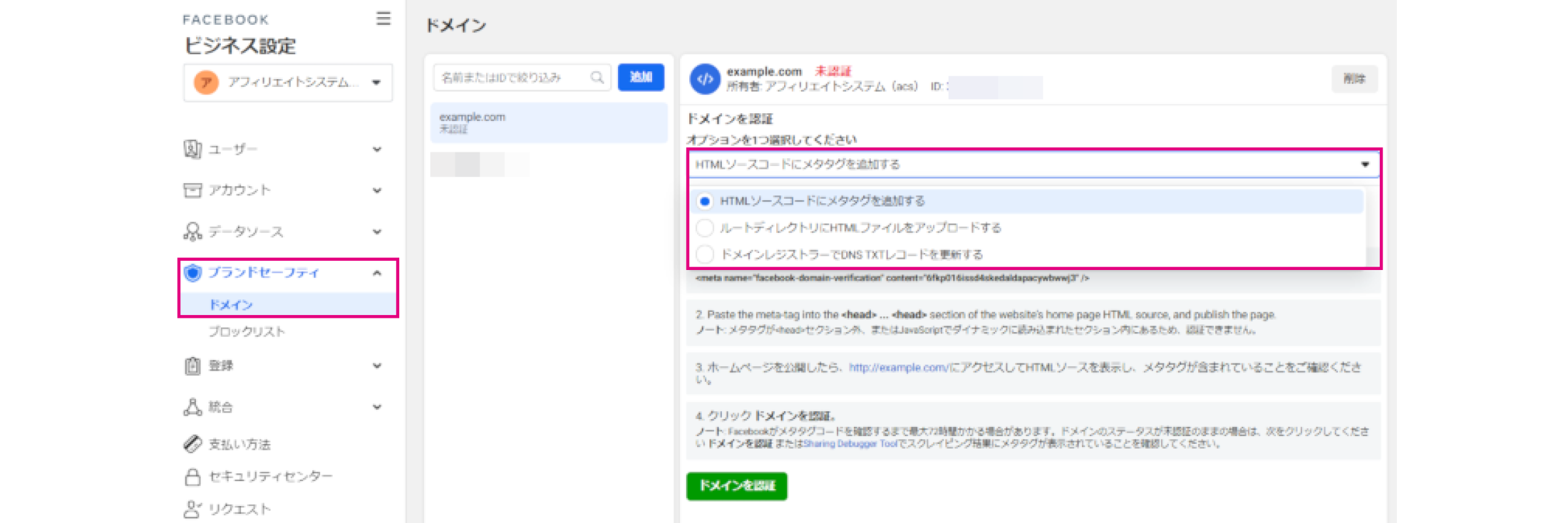Select ドメインレジストラーでDNS TXTレコード radio option
This screenshot has height=523, width=1568.
click(704, 254)
